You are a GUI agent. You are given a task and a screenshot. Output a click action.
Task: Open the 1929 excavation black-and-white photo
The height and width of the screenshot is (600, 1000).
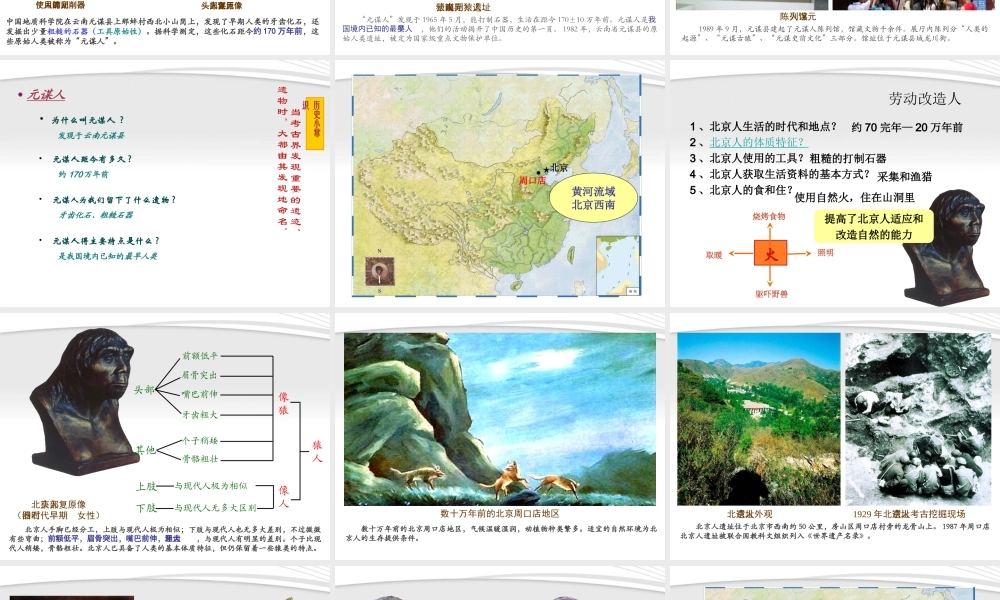coord(918,419)
